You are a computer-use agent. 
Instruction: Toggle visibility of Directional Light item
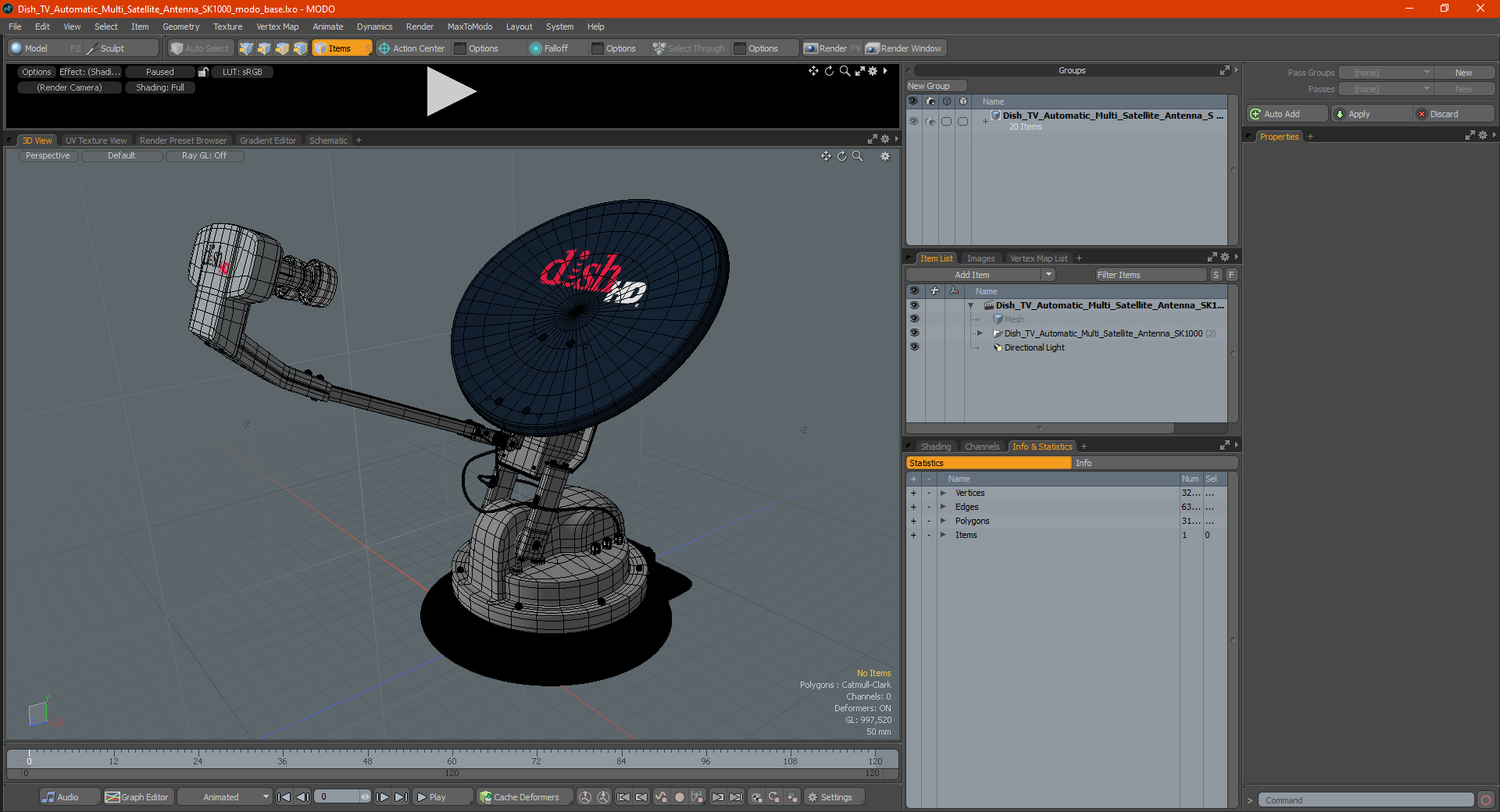click(914, 347)
